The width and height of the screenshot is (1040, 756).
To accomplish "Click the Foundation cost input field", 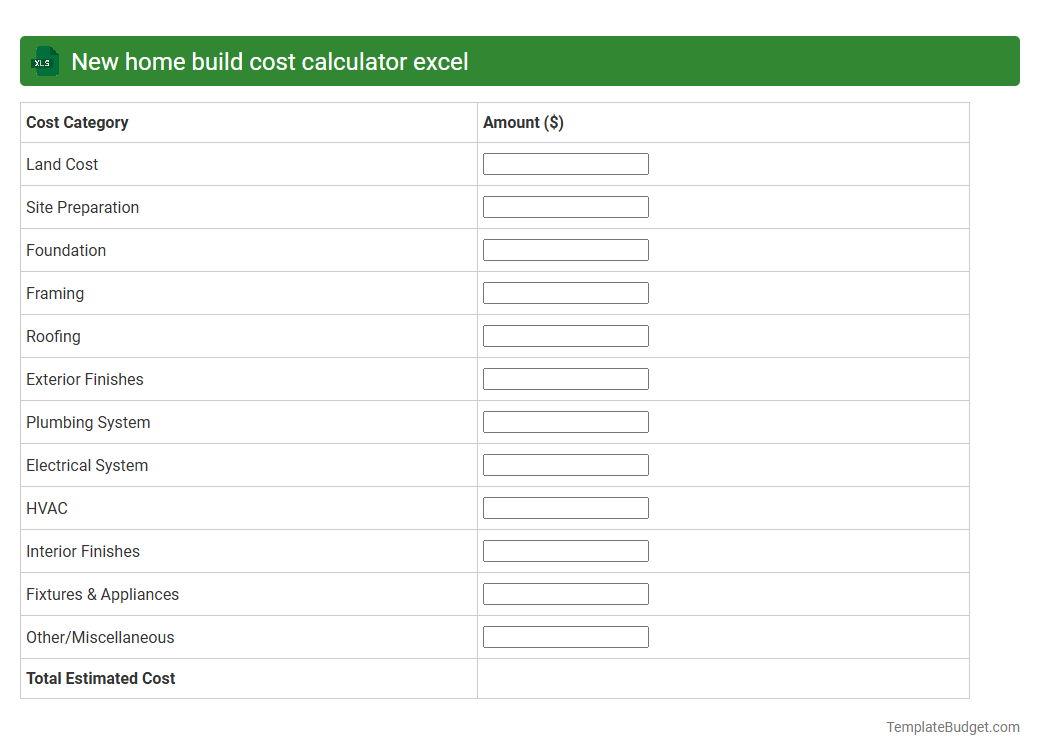I will pyautogui.click(x=565, y=249).
